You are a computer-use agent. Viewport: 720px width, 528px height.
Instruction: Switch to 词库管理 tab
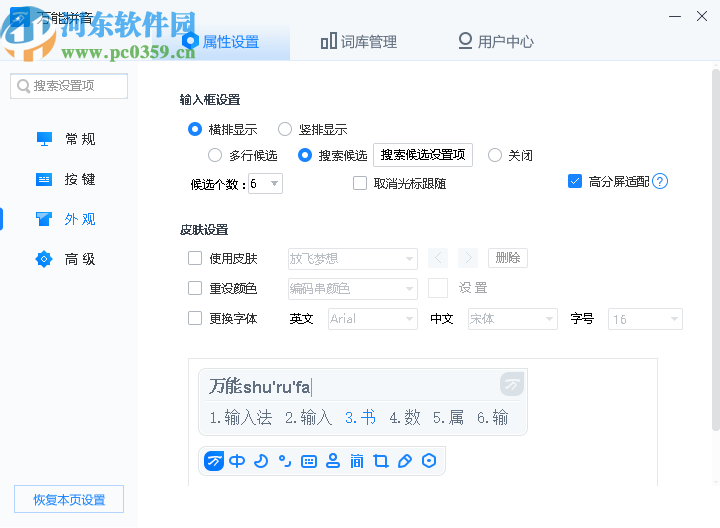click(x=359, y=41)
